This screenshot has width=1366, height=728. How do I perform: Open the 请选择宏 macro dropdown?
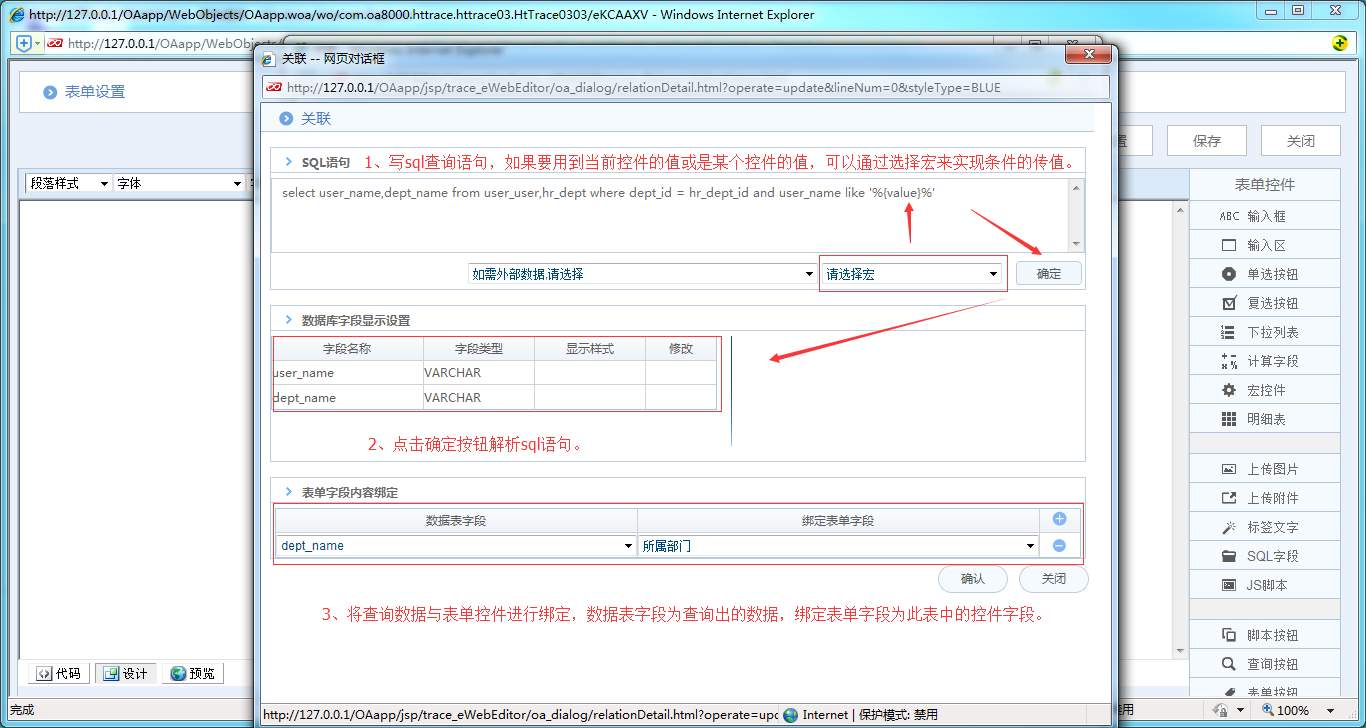[912, 274]
